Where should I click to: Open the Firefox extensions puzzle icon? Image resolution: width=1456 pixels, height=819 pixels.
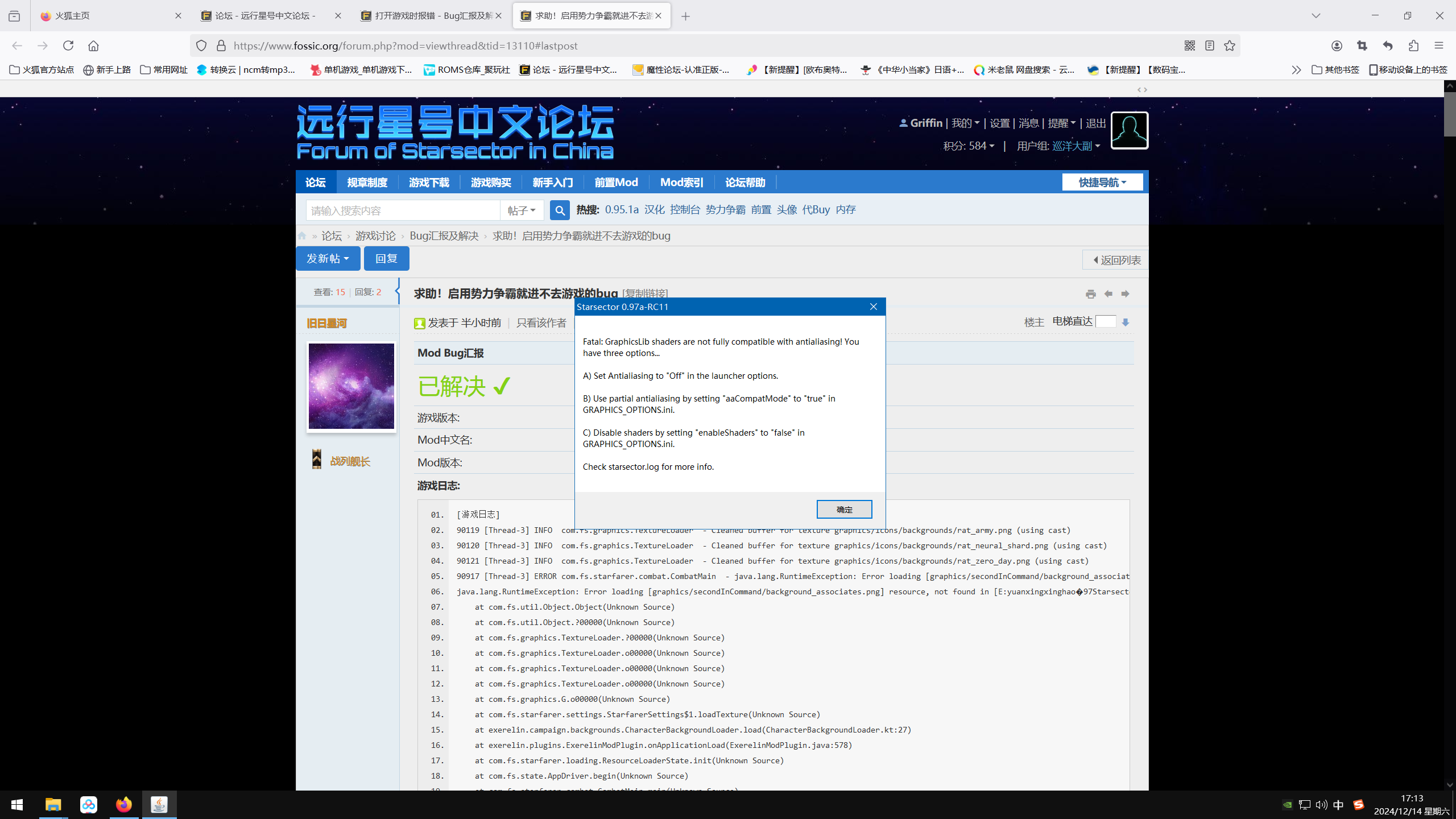pyautogui.click(x=1413, y=45)
